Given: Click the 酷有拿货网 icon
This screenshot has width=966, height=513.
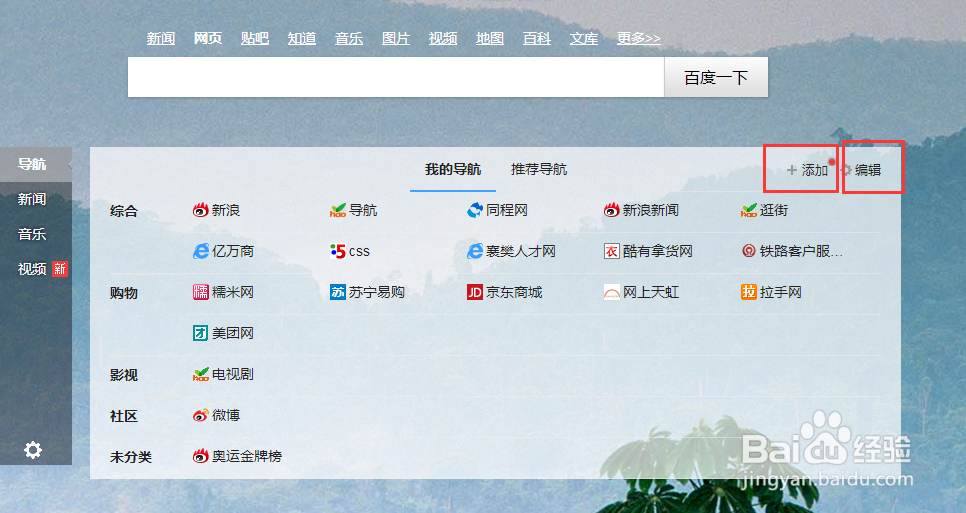Looking at the screenshot, I should tap(611, 251).
